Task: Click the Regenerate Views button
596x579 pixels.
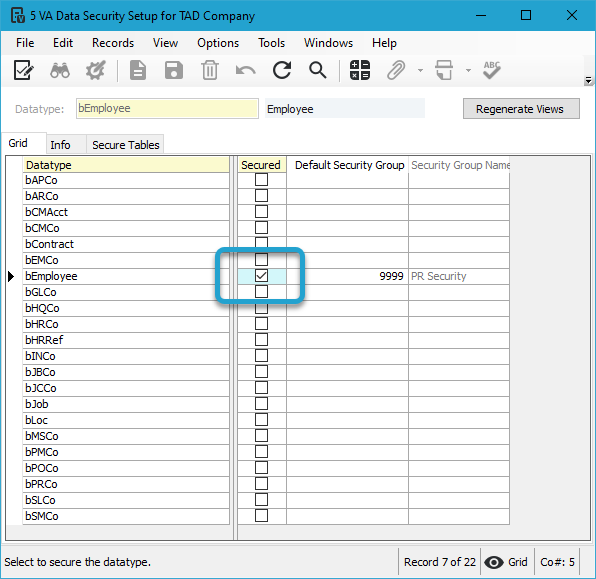Action: coord(521,109)
